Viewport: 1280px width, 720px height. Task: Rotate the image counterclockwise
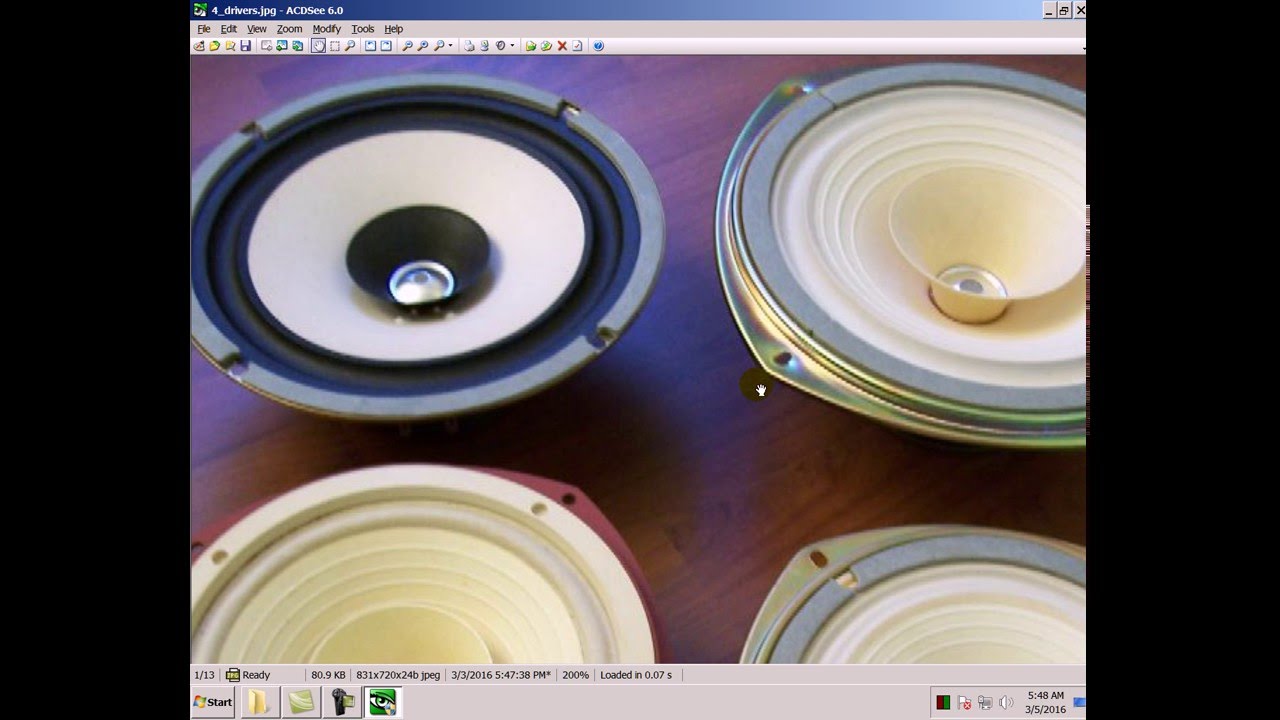(370, 46)
